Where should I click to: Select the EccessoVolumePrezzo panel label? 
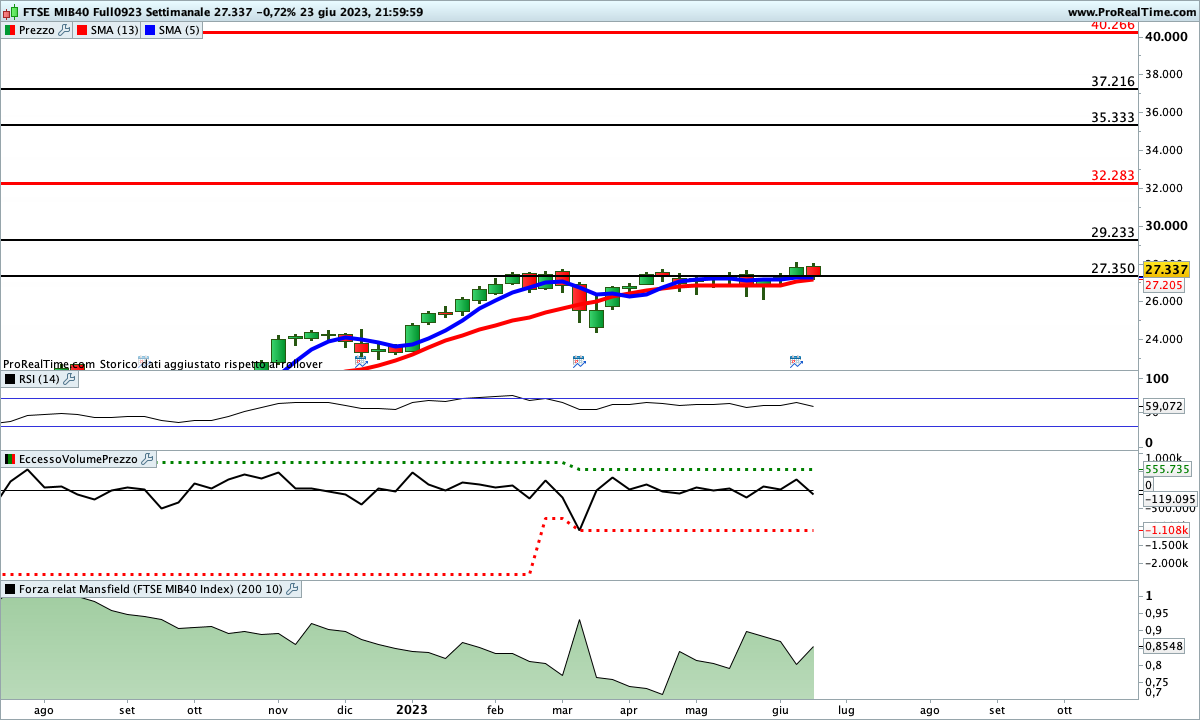(79, 459)
